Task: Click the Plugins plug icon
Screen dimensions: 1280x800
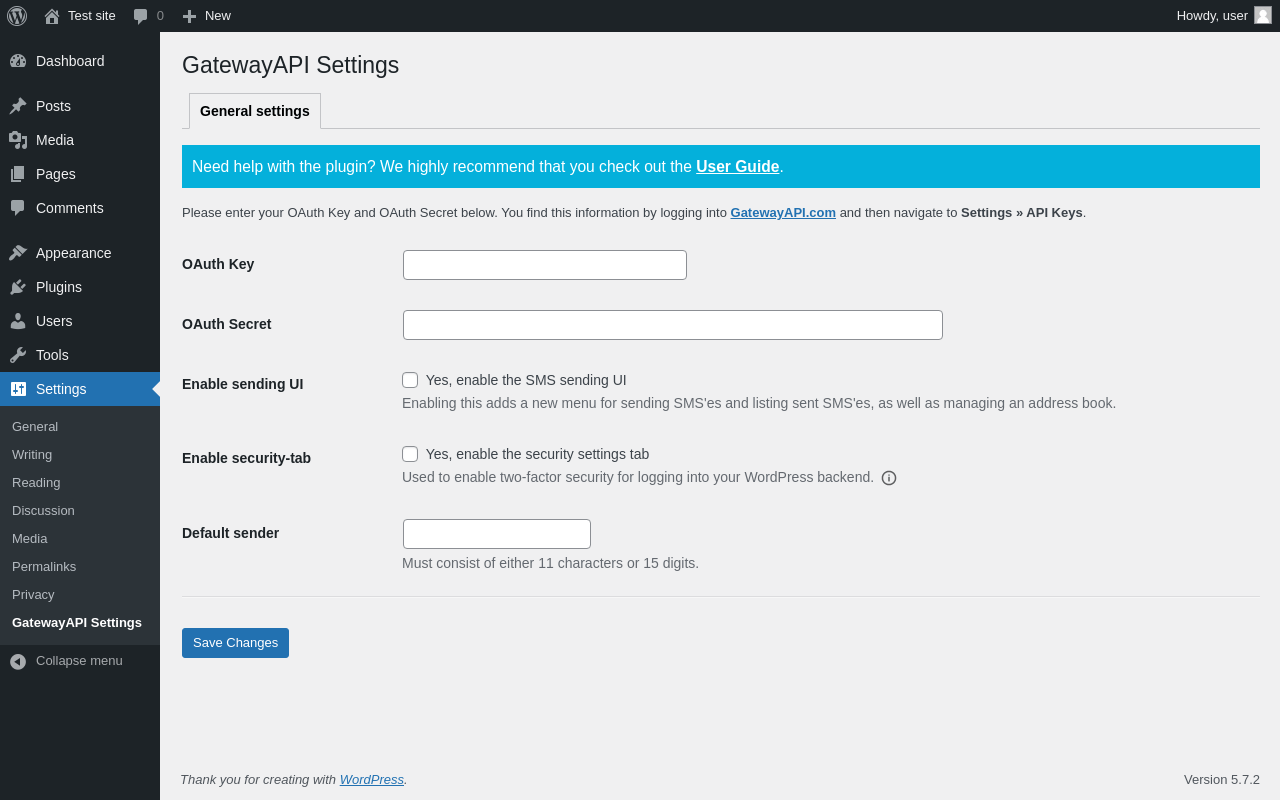Action: pyautogui.click(x=18, y=287)
